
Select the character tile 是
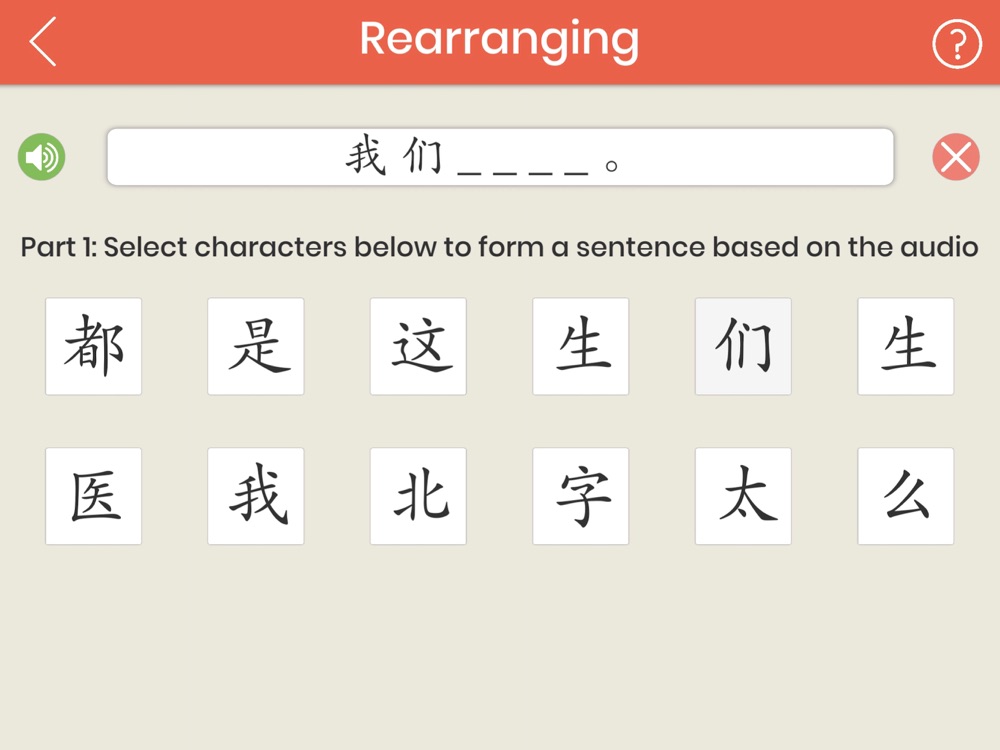(x=256, y=346)
